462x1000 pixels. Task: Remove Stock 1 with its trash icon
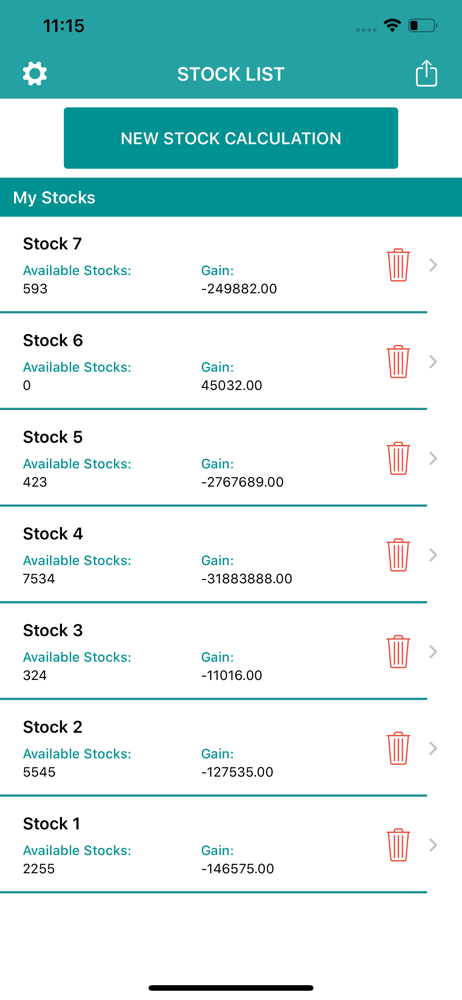point(398,844)
